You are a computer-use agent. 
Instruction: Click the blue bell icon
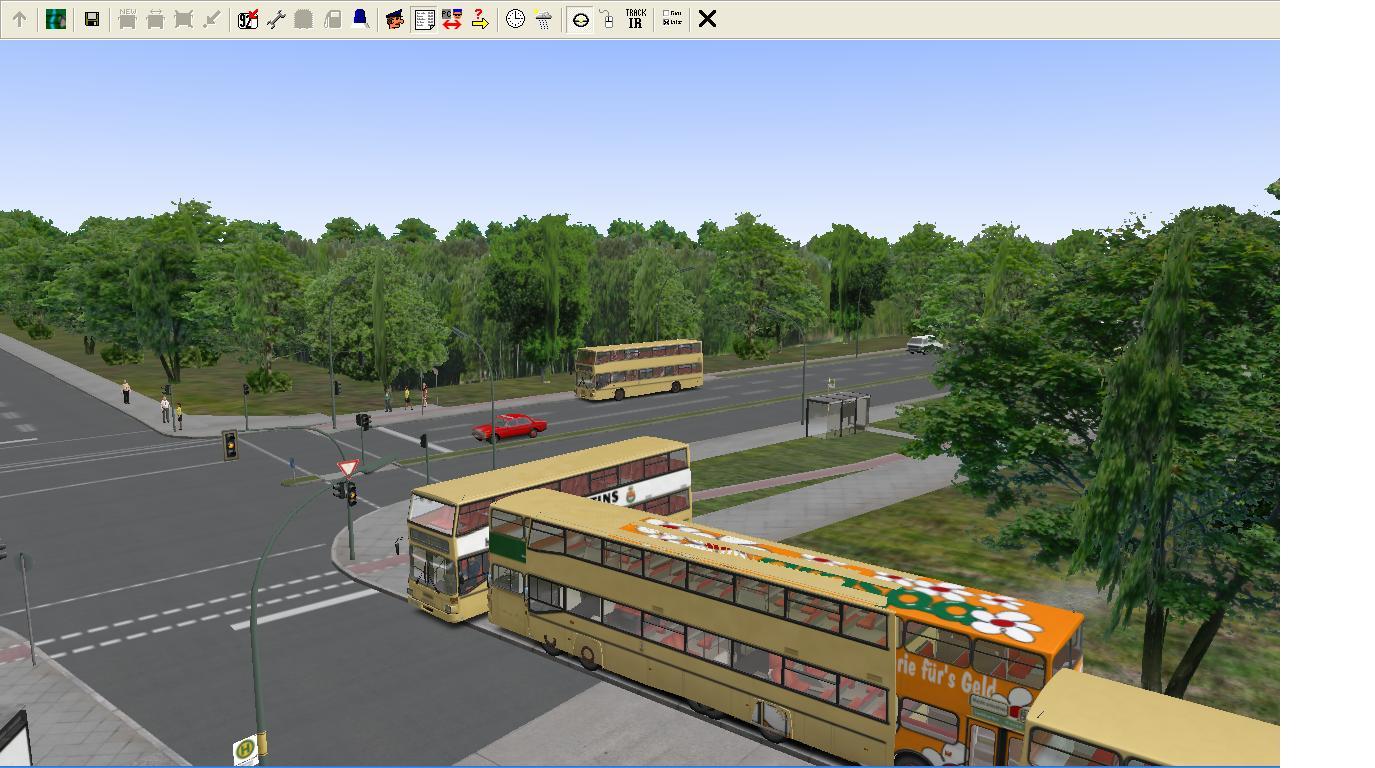click(360, 19)
